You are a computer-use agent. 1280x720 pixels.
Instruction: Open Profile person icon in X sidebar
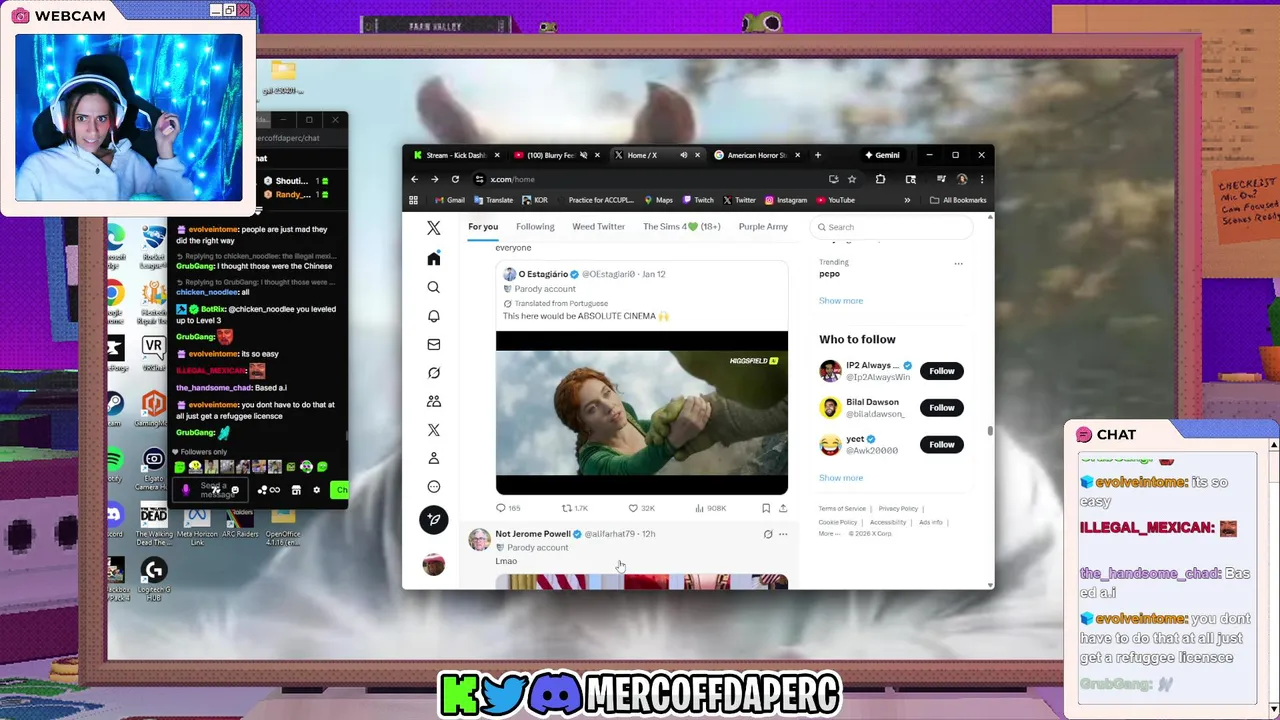[x=433, y=458]
